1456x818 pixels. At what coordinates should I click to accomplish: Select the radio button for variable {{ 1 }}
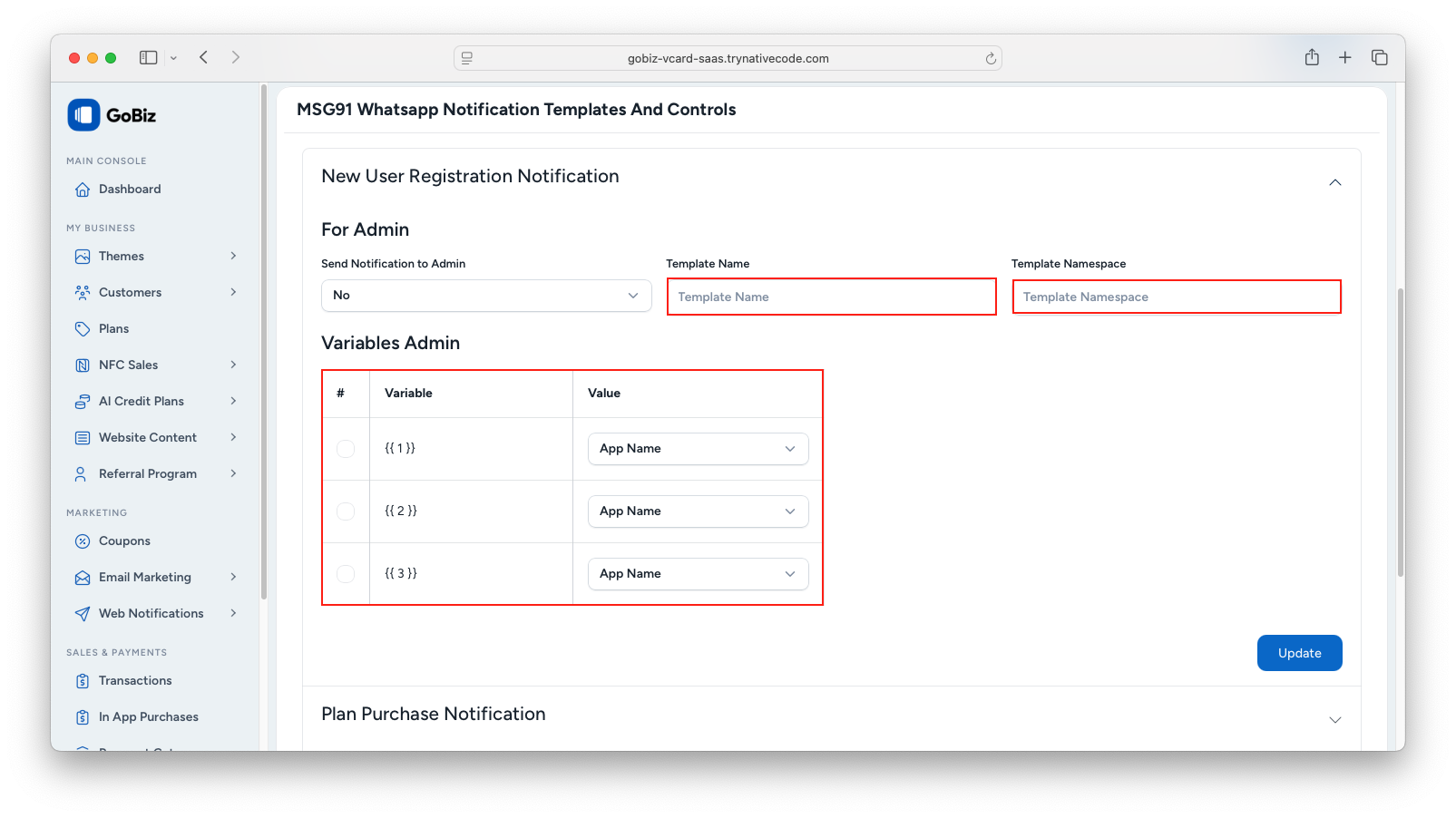pyautogui.click(x=346, y=449)
